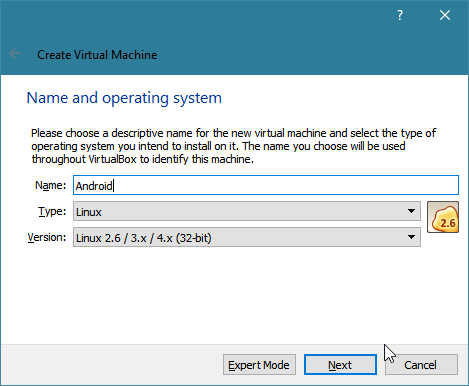469x386 pixels.
Task: Click the Name and operating system heading
Action: pos(124,98)
